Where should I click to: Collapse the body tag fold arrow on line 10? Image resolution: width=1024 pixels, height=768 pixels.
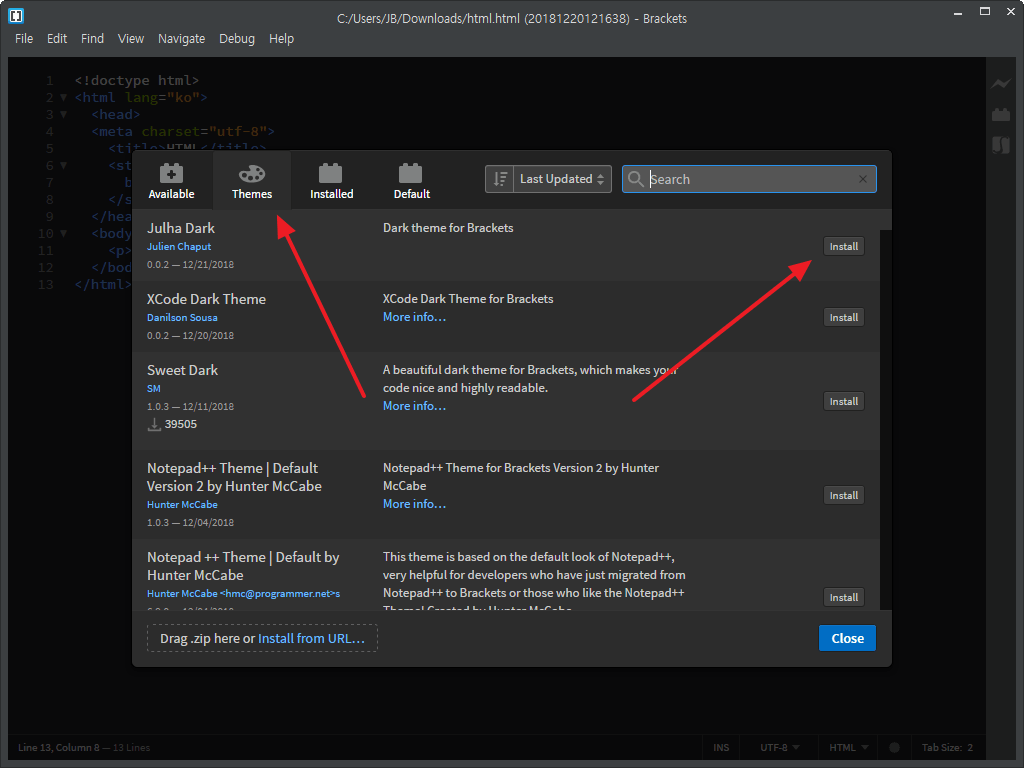[63, 233]
